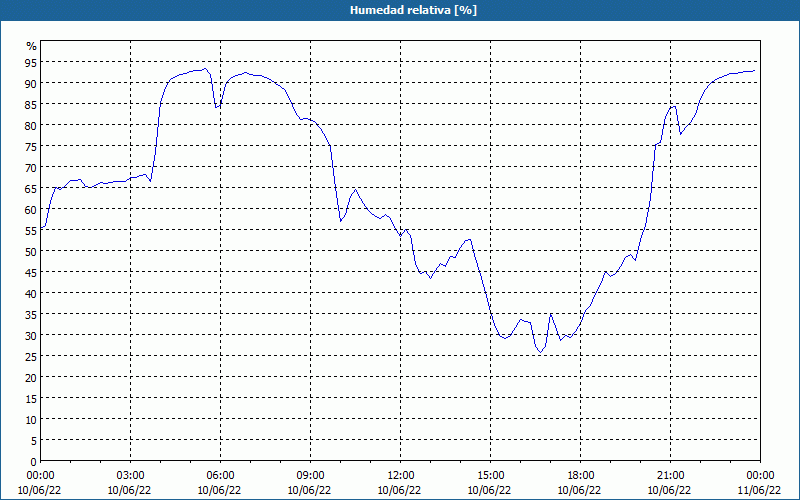Click the 09:00 time label on the x-axis
The image size is (800, 500).
[x=310, y=476]
